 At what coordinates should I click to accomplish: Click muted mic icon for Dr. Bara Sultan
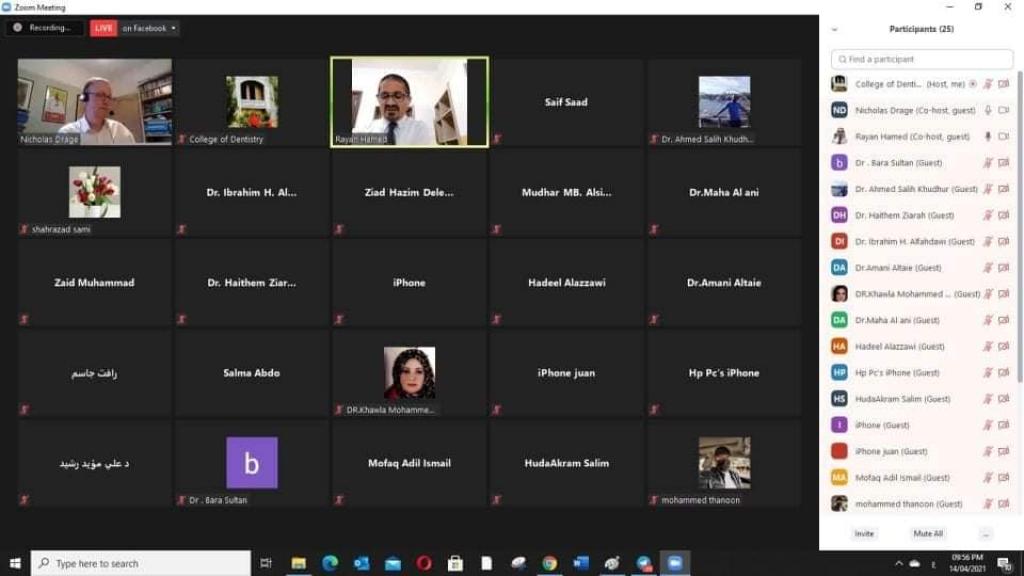[988, 162]
